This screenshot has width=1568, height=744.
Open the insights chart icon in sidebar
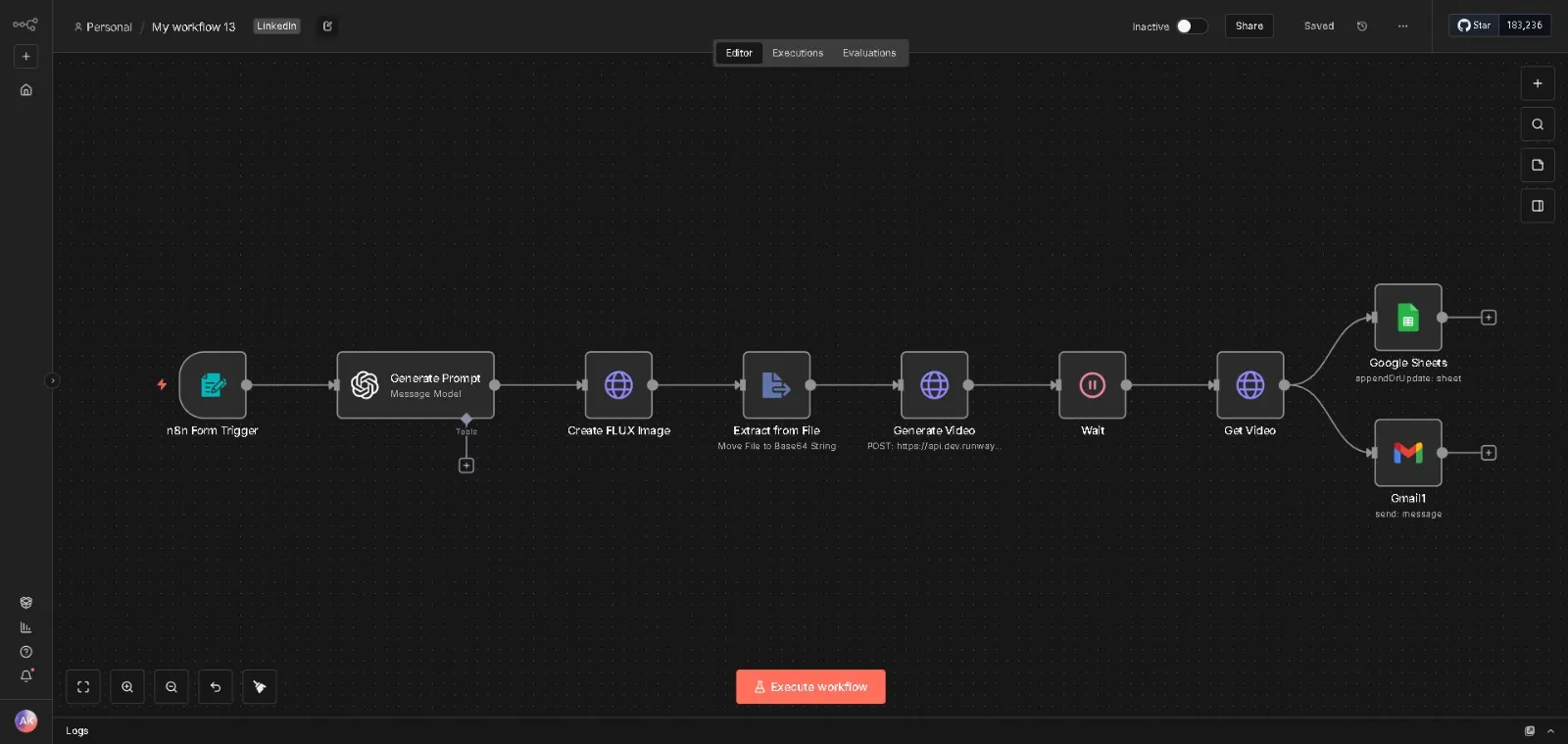(x=26, y=627)
